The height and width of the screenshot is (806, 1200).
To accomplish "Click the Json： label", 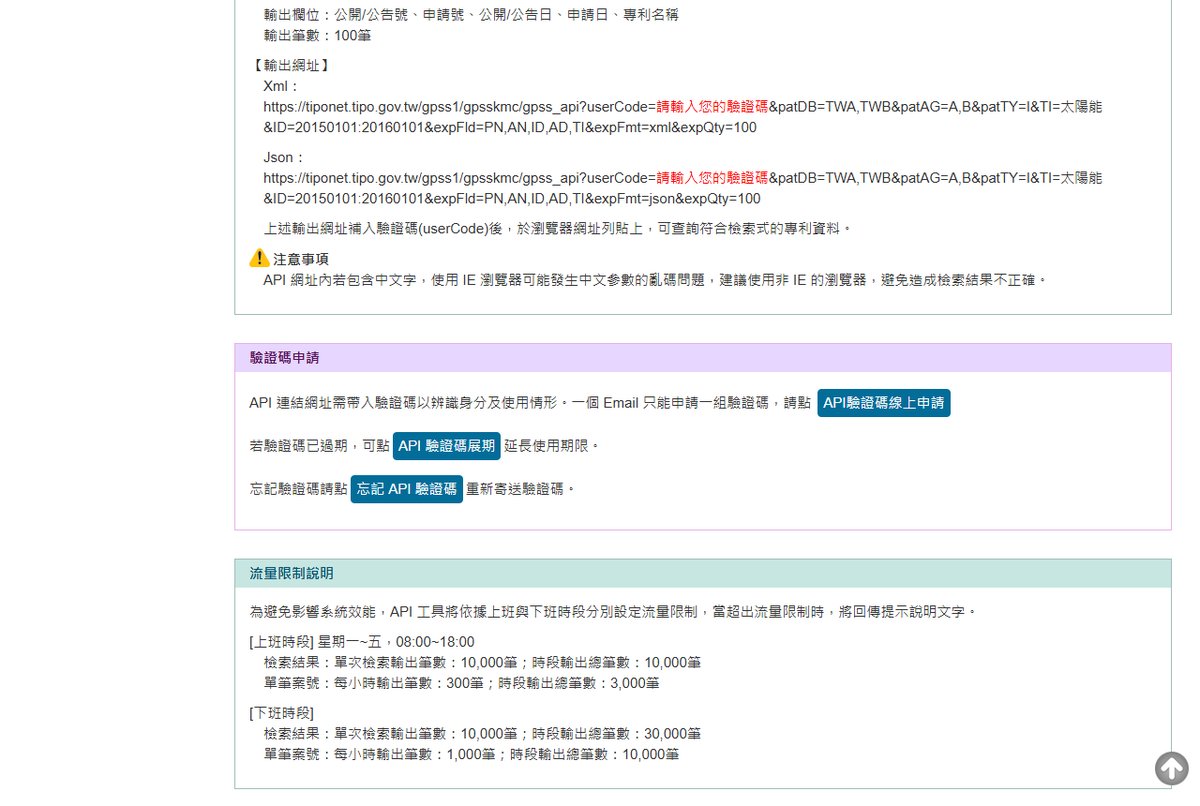I will (285, 157).
